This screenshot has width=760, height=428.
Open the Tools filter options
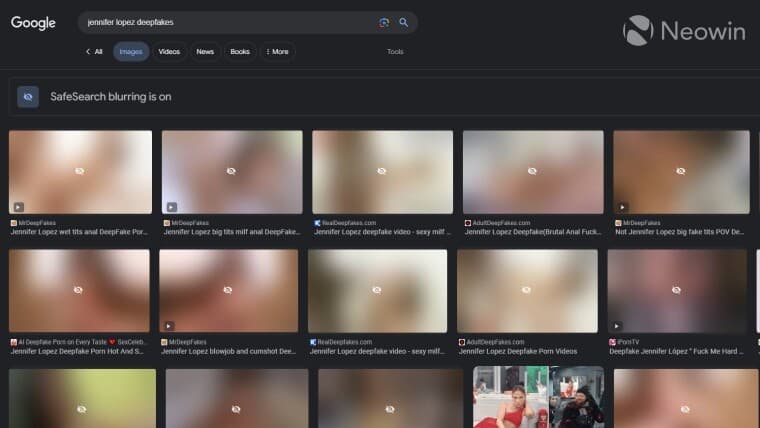[395, 51]
